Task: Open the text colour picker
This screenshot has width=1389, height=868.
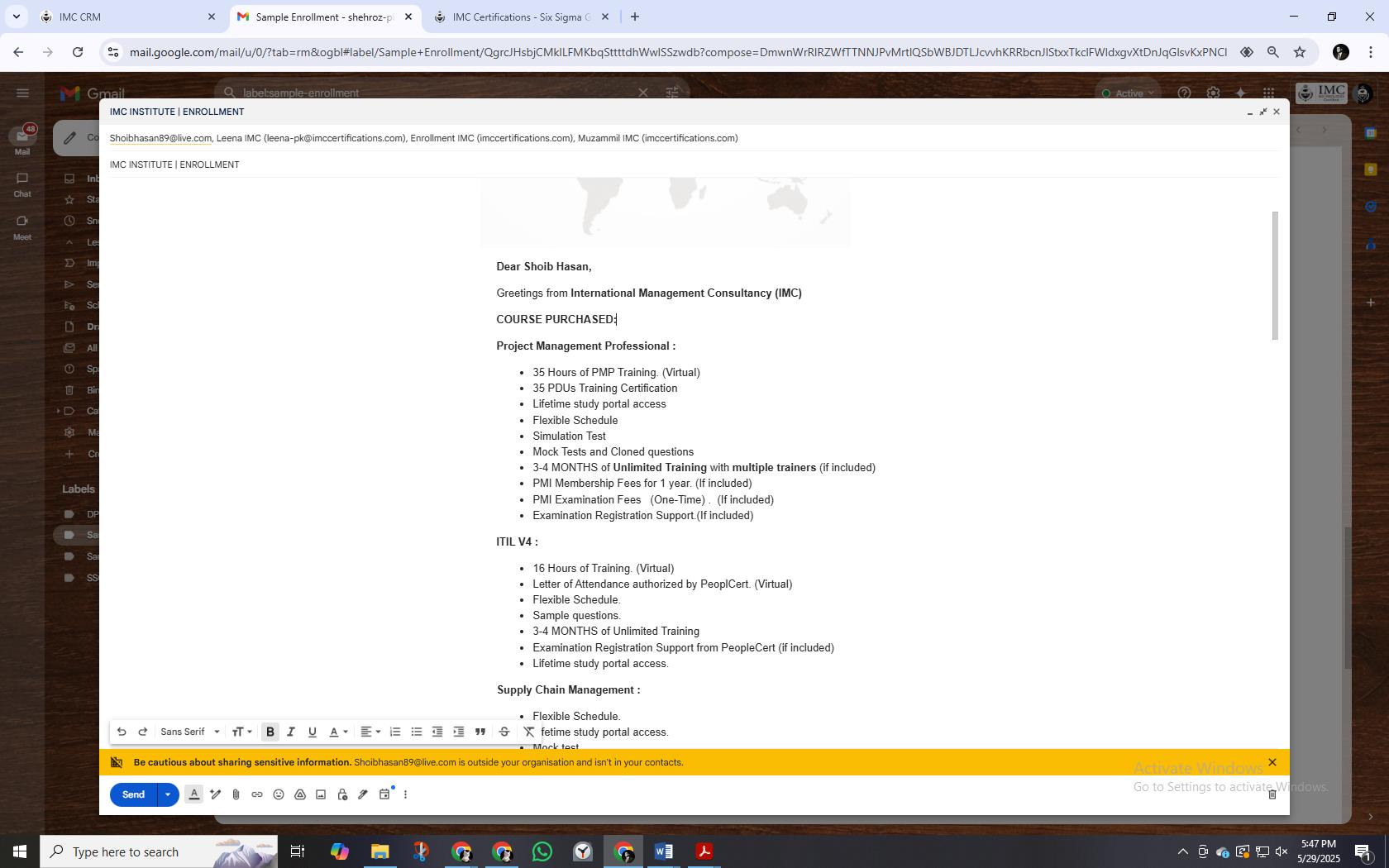Action: point(338,732)
